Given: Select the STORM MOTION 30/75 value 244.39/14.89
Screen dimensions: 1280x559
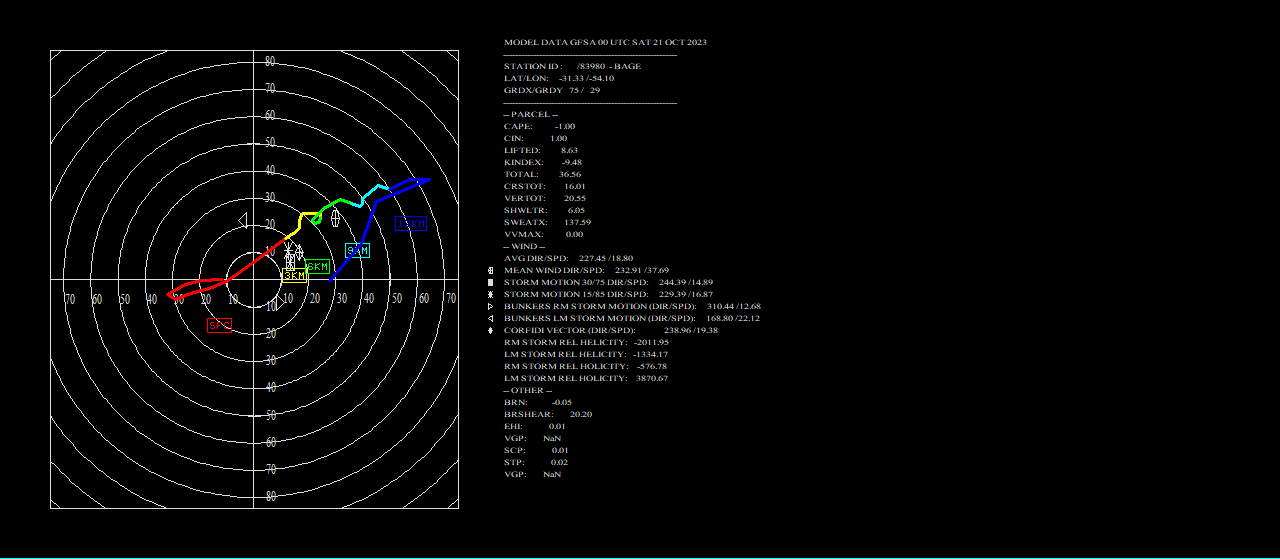Looking at the screenshot, I should pyautogui.click(x=685, y=282).
